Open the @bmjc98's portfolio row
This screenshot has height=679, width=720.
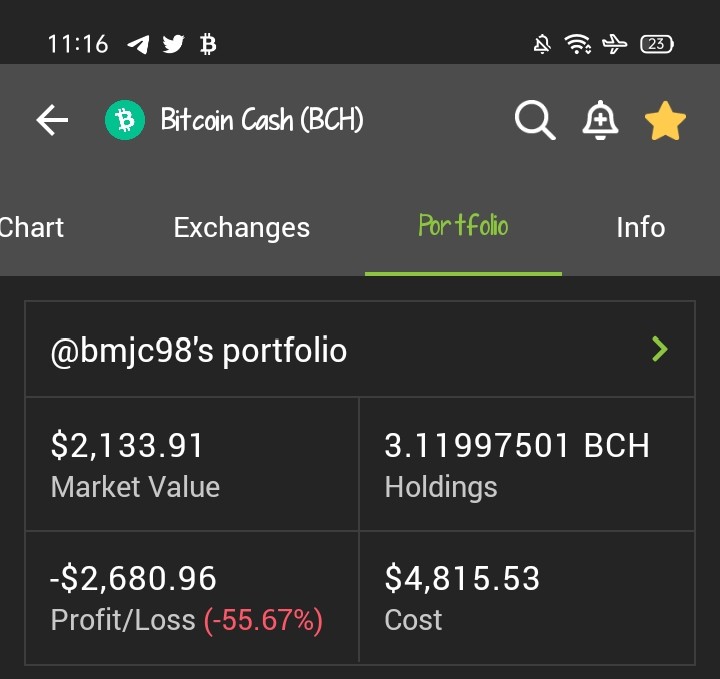(x=360, y=349)
